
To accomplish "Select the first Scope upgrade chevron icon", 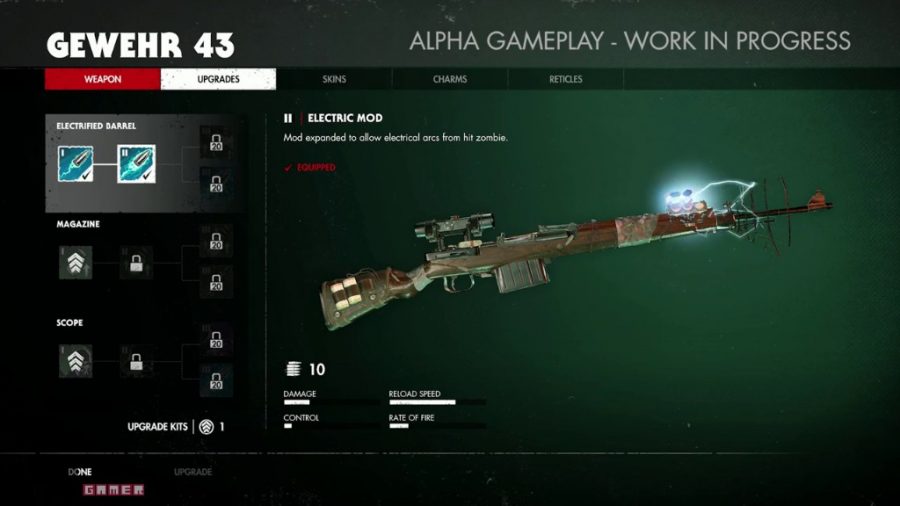I will 75,361.
